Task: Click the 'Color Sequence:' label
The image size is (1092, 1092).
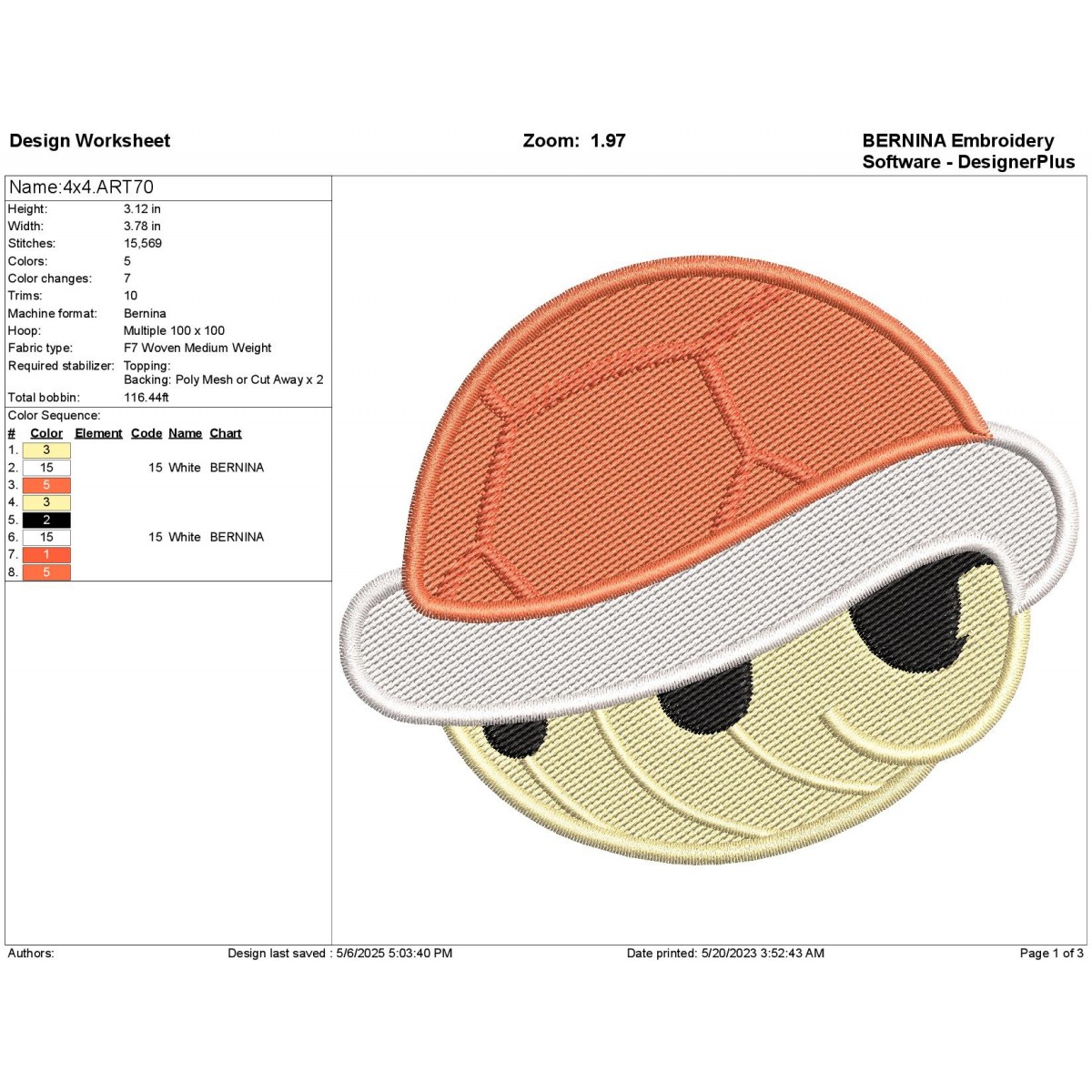Action: point(54,416)
